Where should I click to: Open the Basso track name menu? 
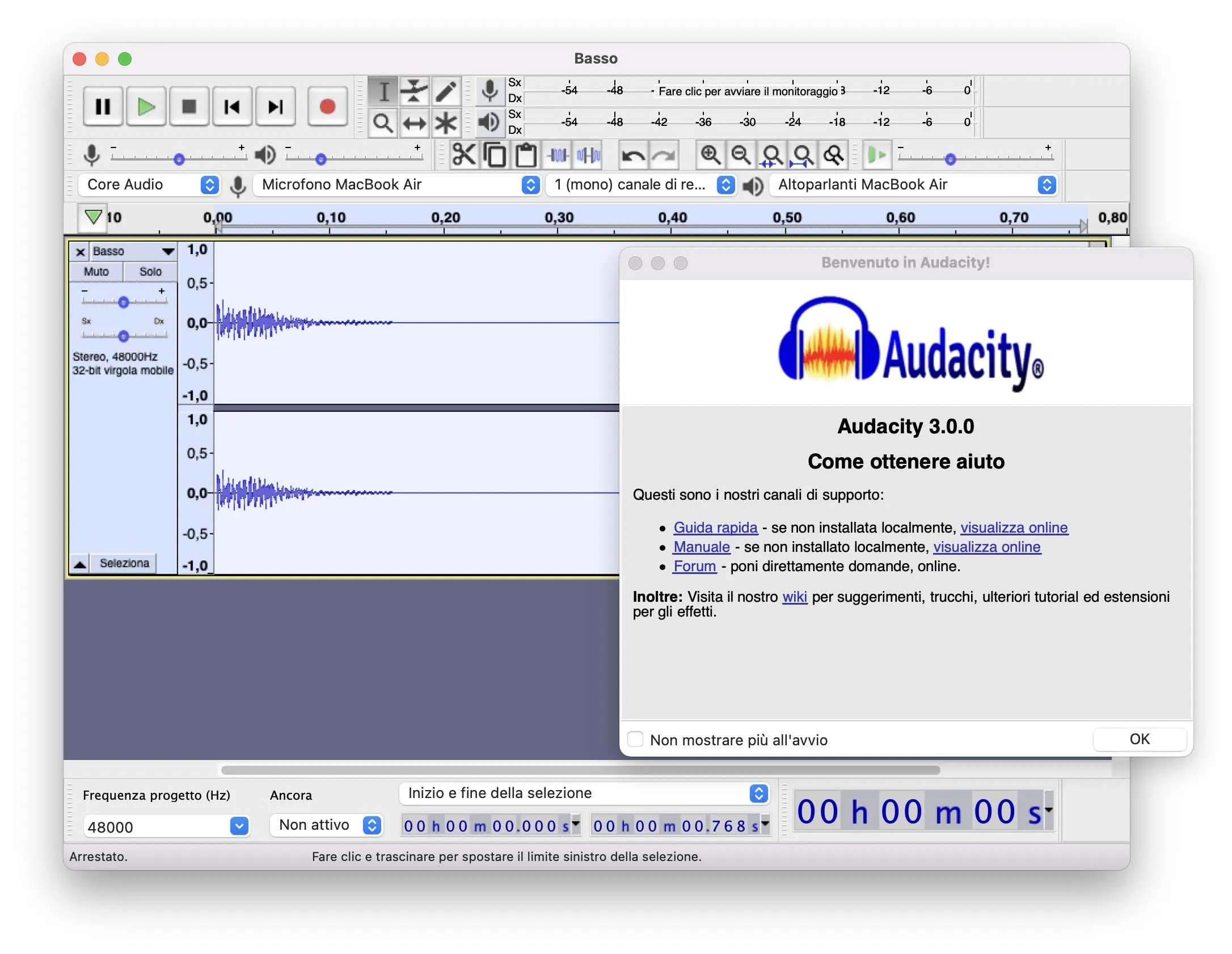[x=166, y=251]
